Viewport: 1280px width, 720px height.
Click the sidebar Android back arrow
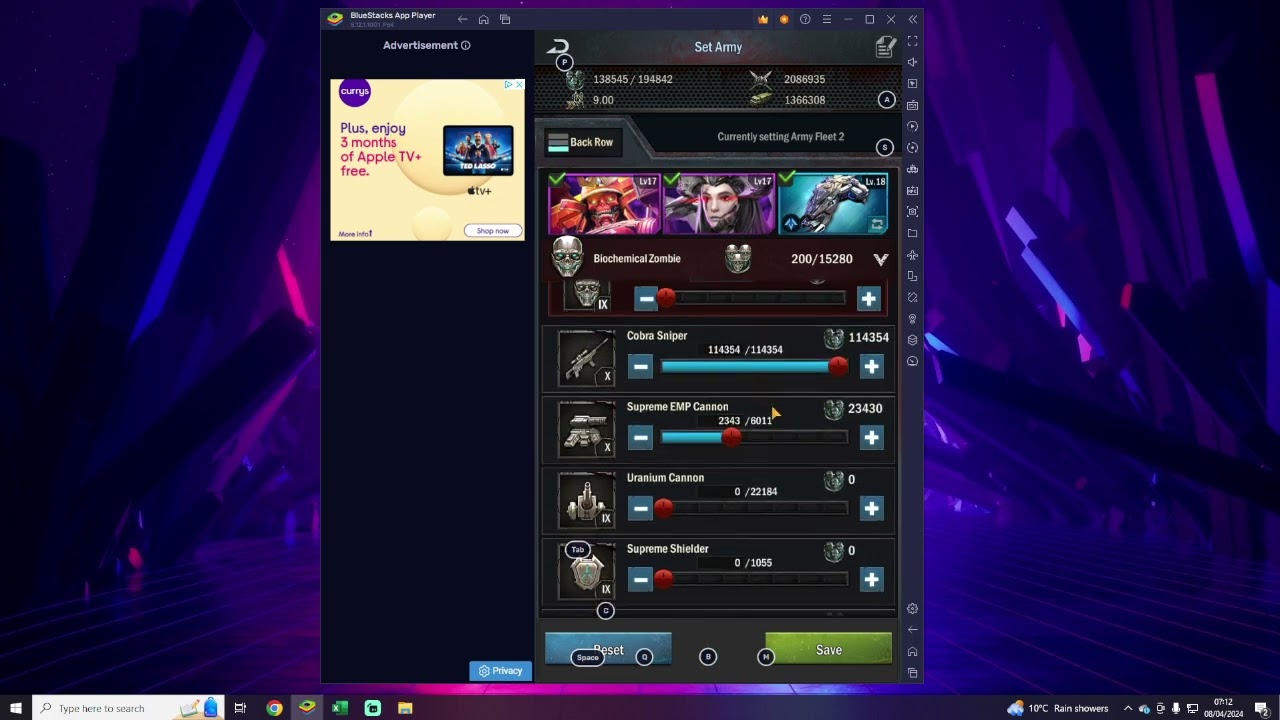[x=912, y=630]
